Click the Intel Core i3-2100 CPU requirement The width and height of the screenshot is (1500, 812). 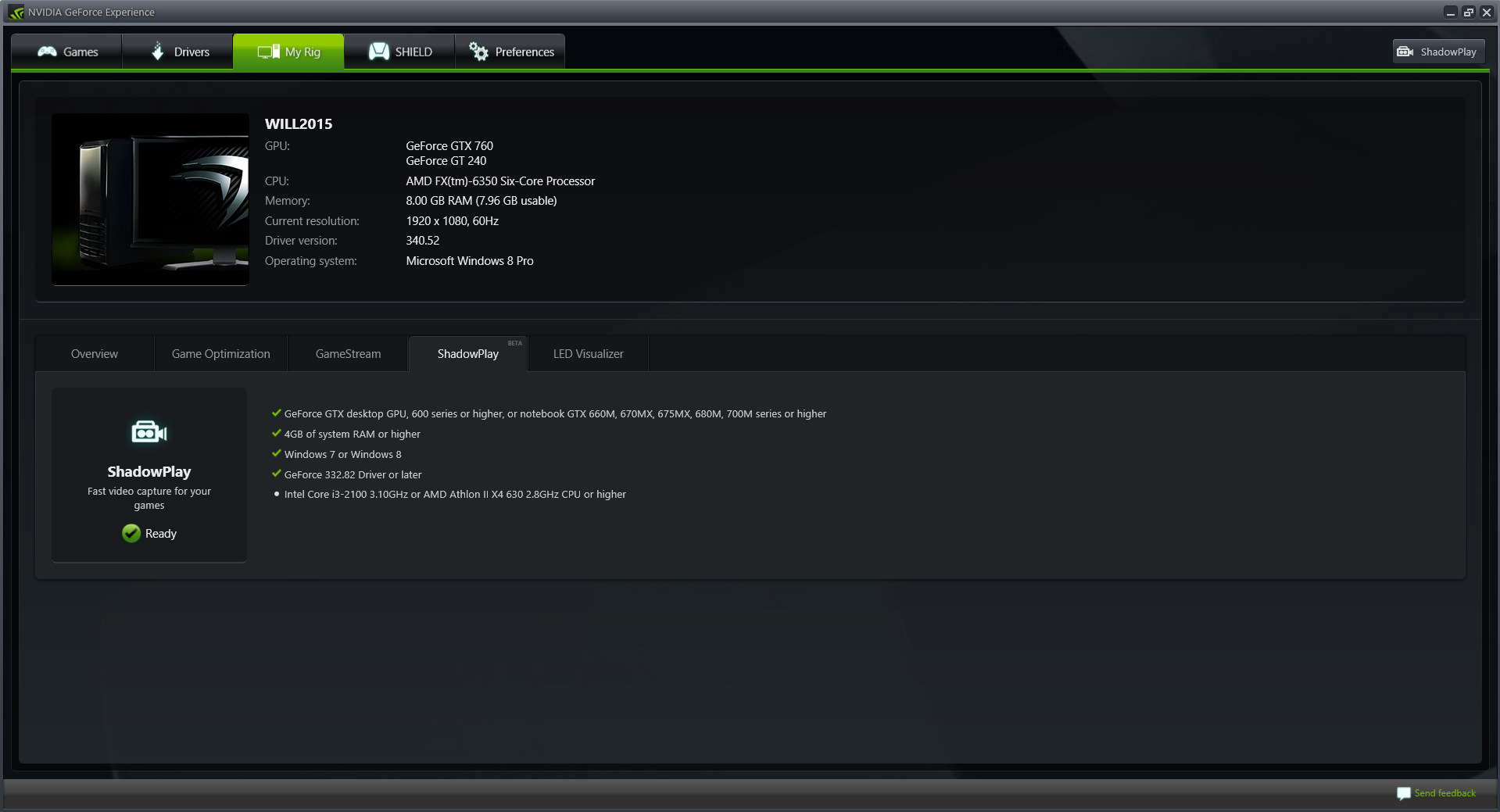coord(455,495)
